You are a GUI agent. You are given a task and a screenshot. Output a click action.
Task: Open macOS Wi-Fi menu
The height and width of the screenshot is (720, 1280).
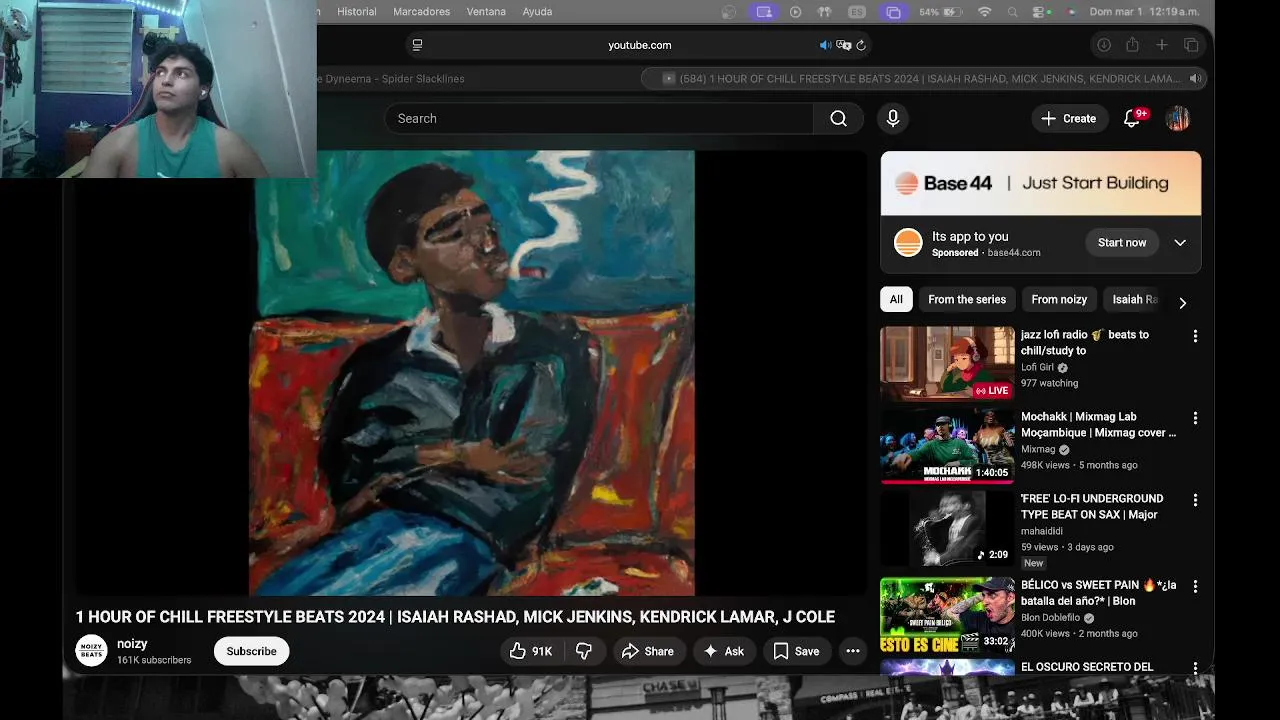(x=985, y=12)
